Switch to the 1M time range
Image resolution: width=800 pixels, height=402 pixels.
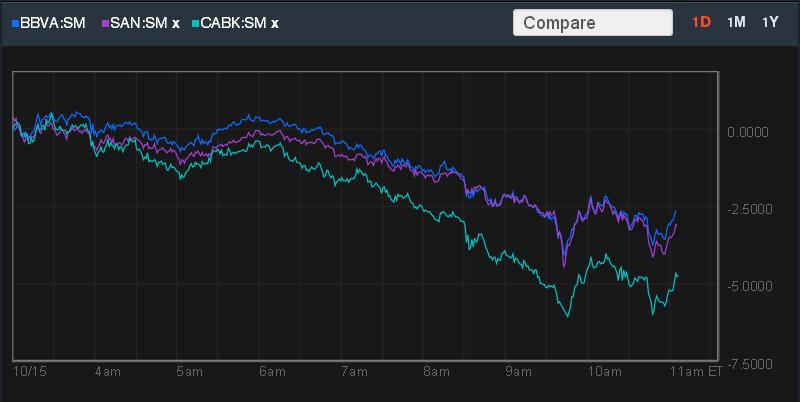tap(736, 22)
